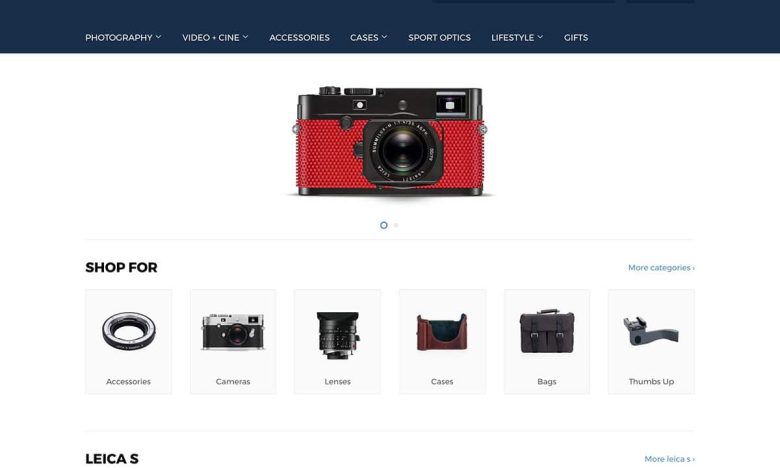Open the Lenses category lens image
780x470 pixels.
click(x=338, y=335)
